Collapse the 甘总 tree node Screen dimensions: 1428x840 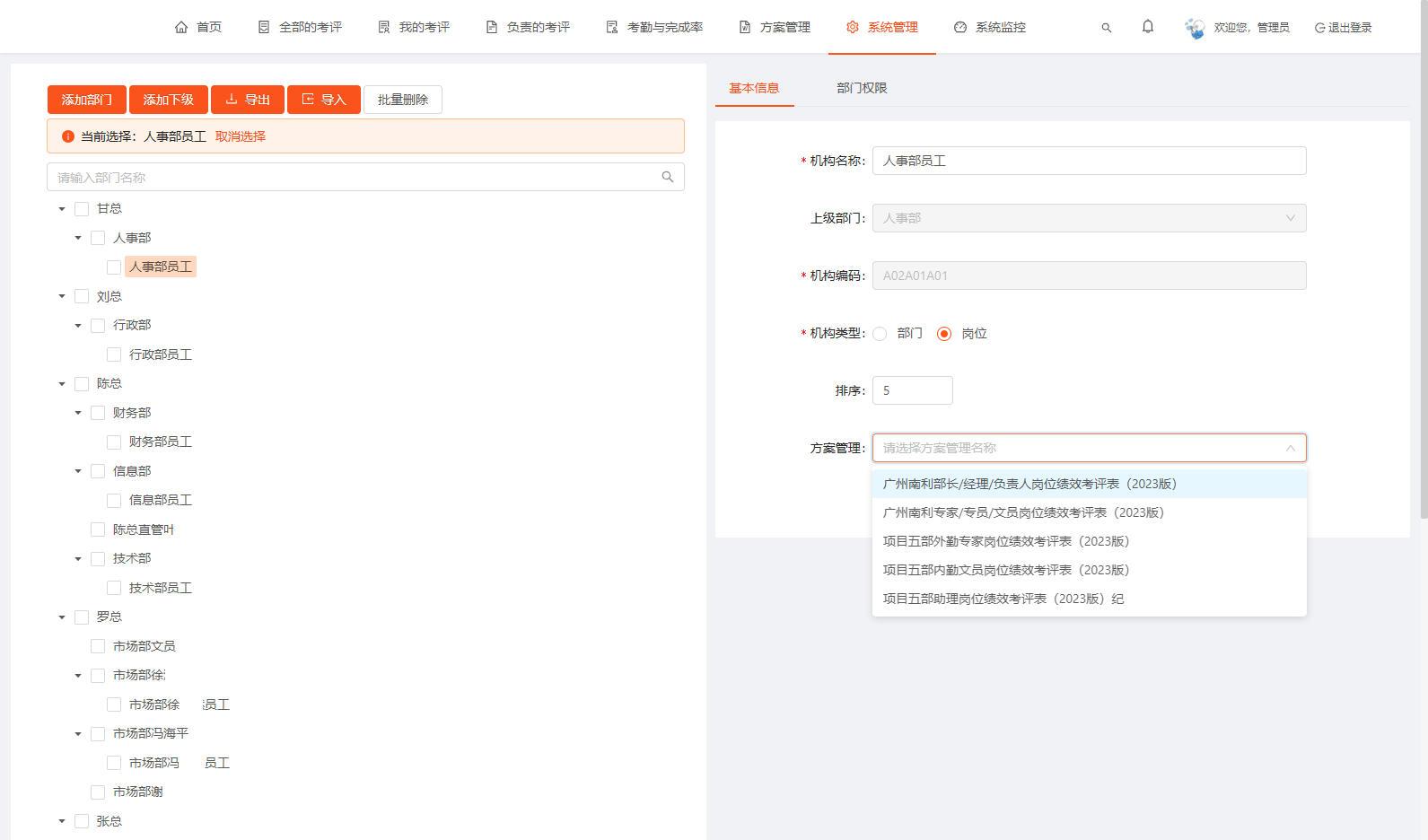[x=62, y=209]
